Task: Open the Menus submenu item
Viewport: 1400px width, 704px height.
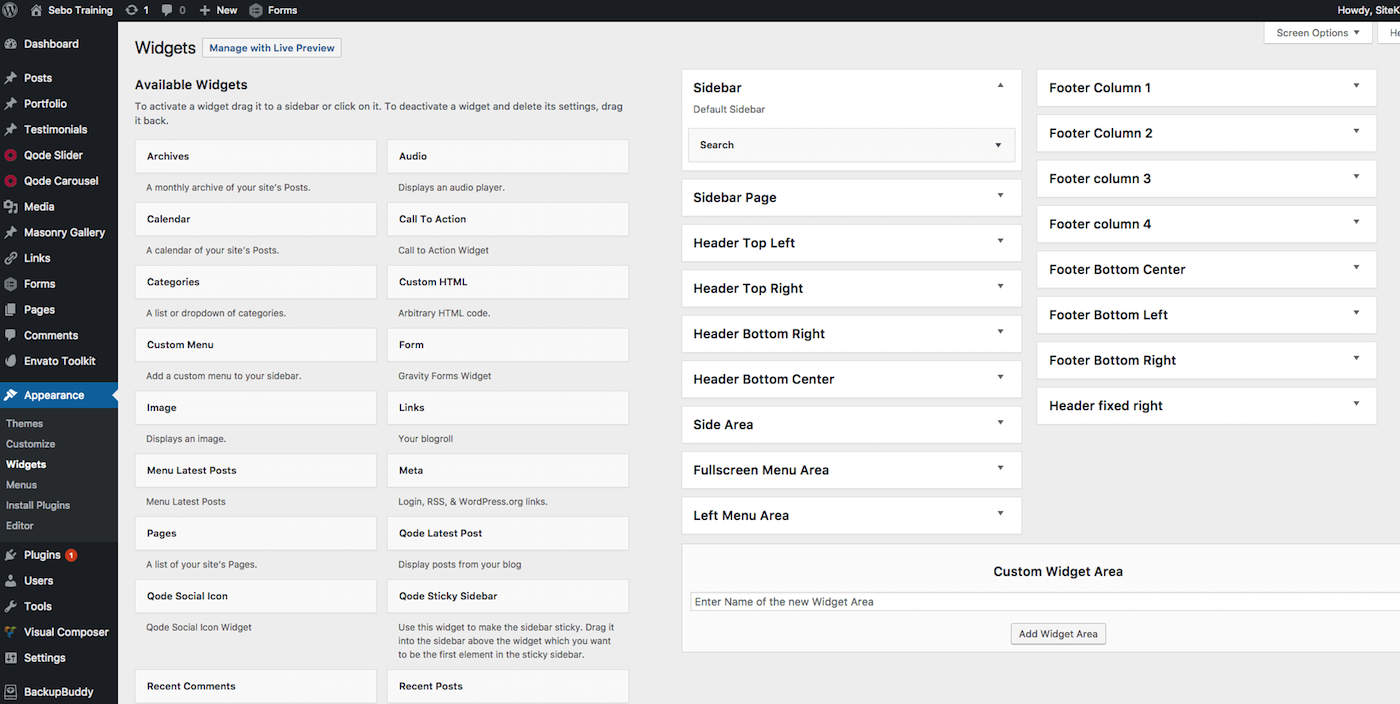Action: 21,485
